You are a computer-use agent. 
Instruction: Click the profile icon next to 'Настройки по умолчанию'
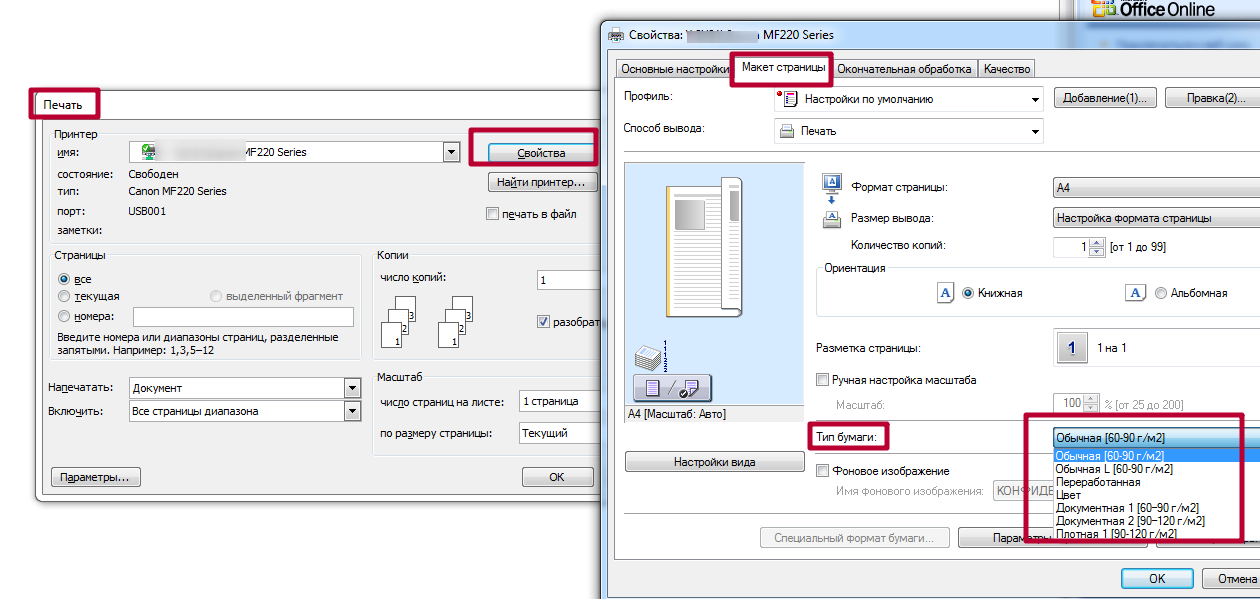click(x=789, y=99)
